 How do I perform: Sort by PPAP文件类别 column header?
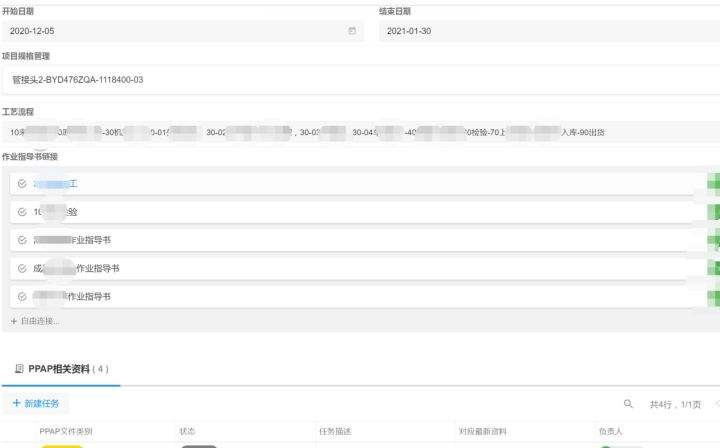66,431
